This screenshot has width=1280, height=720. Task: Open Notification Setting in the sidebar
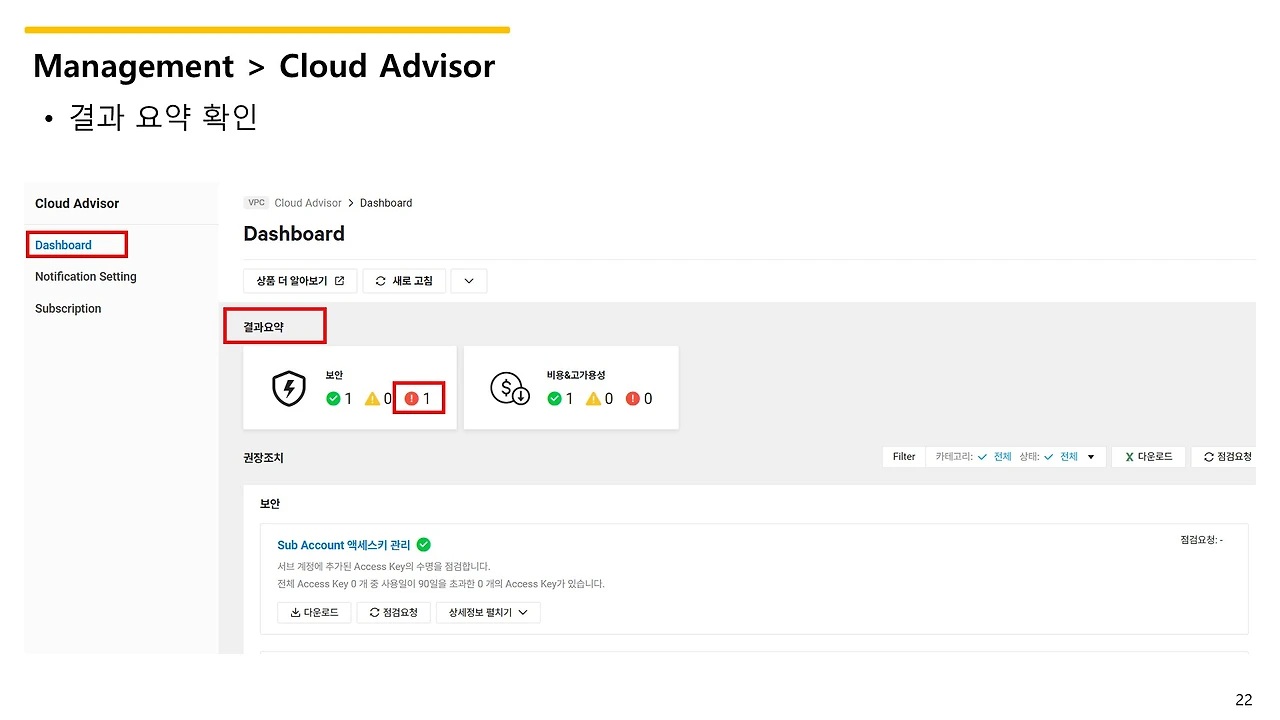(86, 277)
